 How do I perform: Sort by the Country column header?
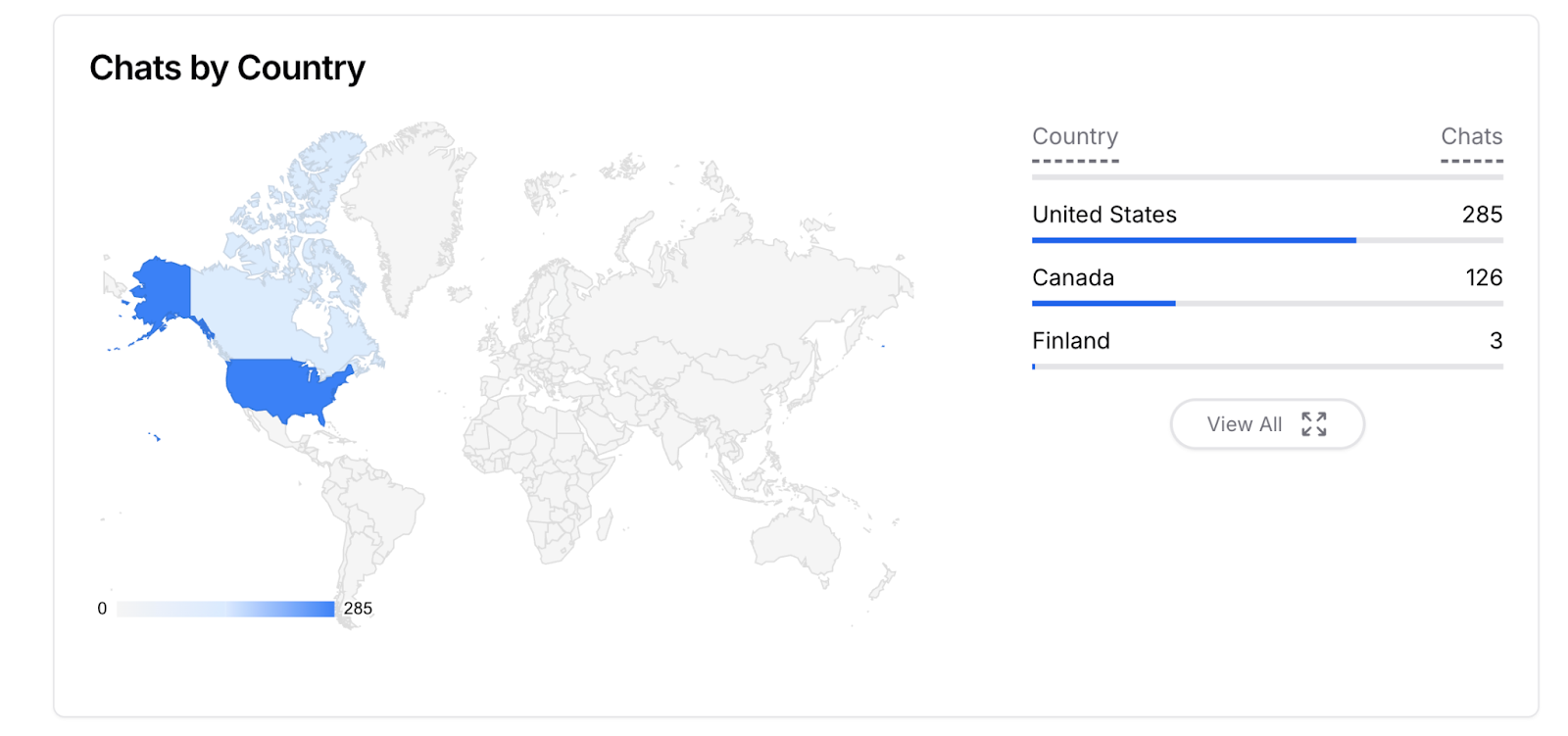1075,136
